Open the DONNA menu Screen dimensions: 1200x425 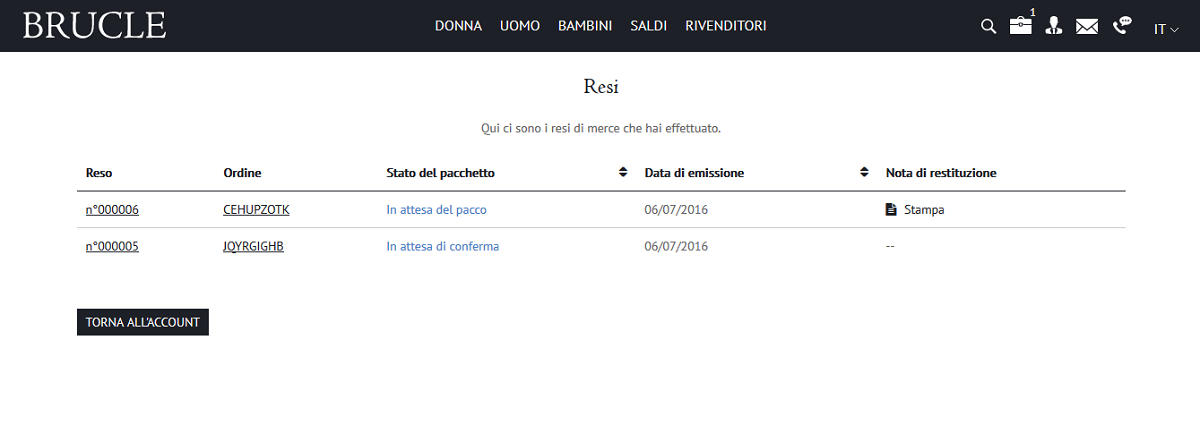click(x=458, y=26)
